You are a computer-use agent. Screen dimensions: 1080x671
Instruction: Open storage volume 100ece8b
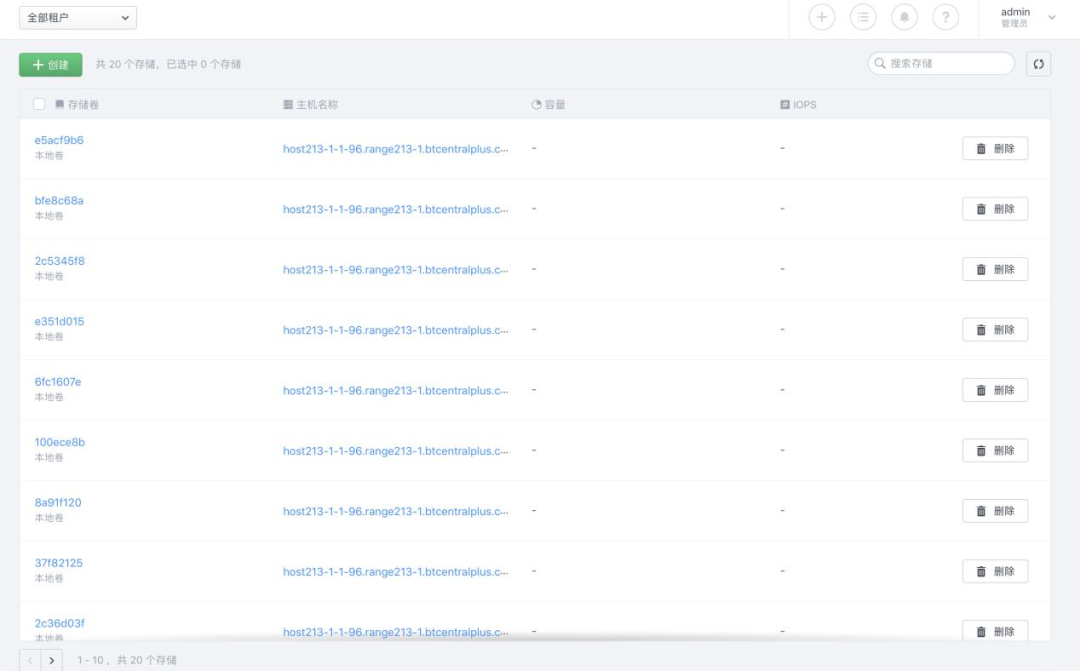(x=60, y=442)
